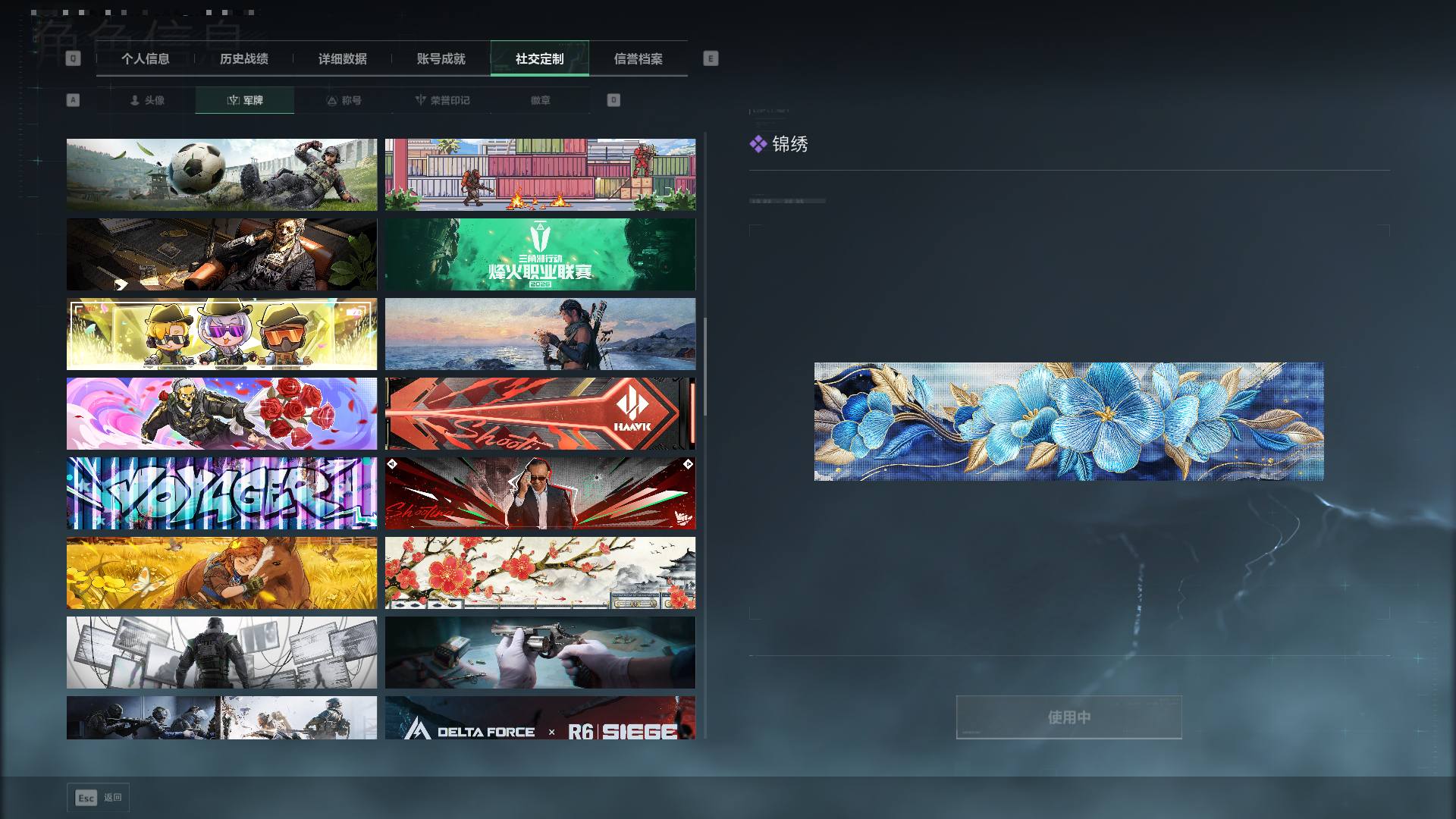This screenshot has height=819, width=1456.
Task: Open the 荣誉印记 sub-tab
Action: coord(442,100)
